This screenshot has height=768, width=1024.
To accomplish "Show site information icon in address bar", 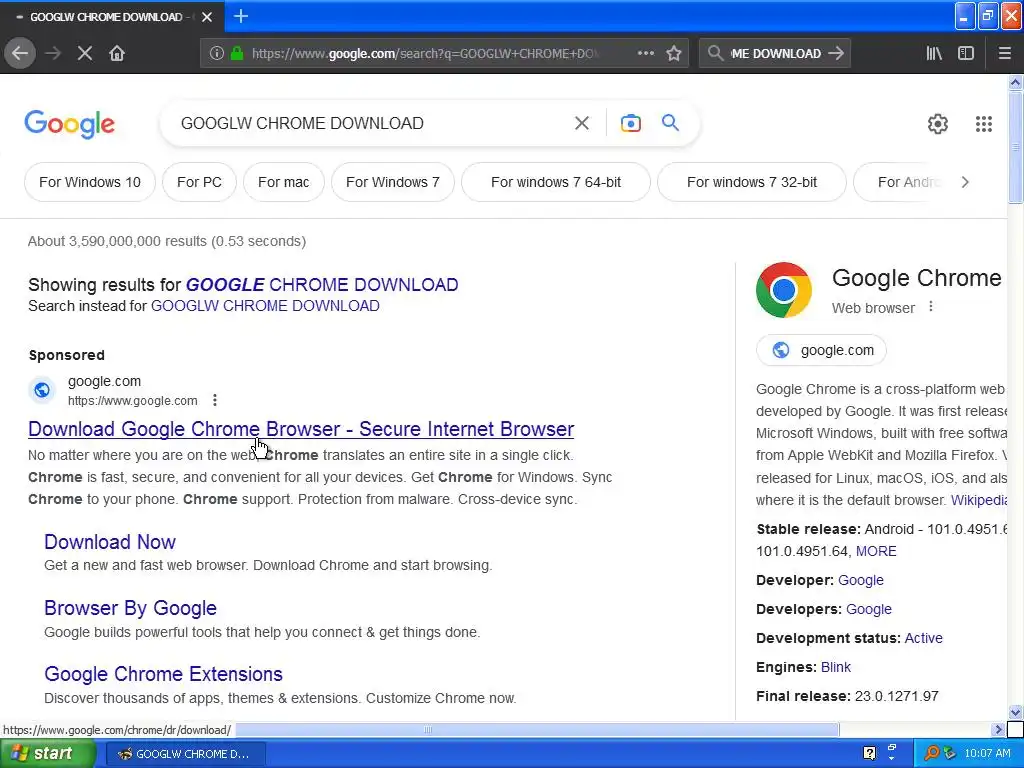I will click(217, 54).
